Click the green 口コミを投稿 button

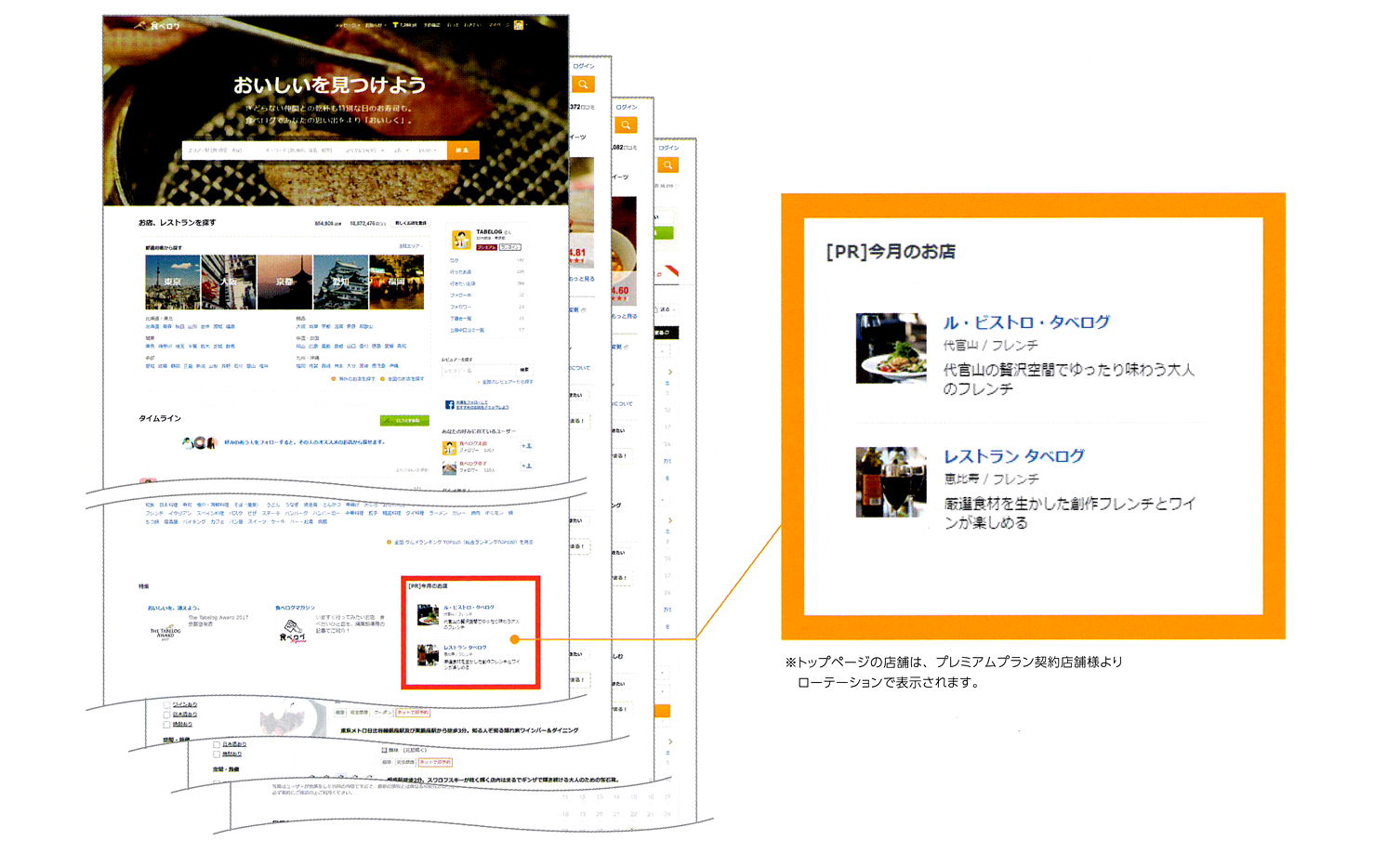pos(404,421)
